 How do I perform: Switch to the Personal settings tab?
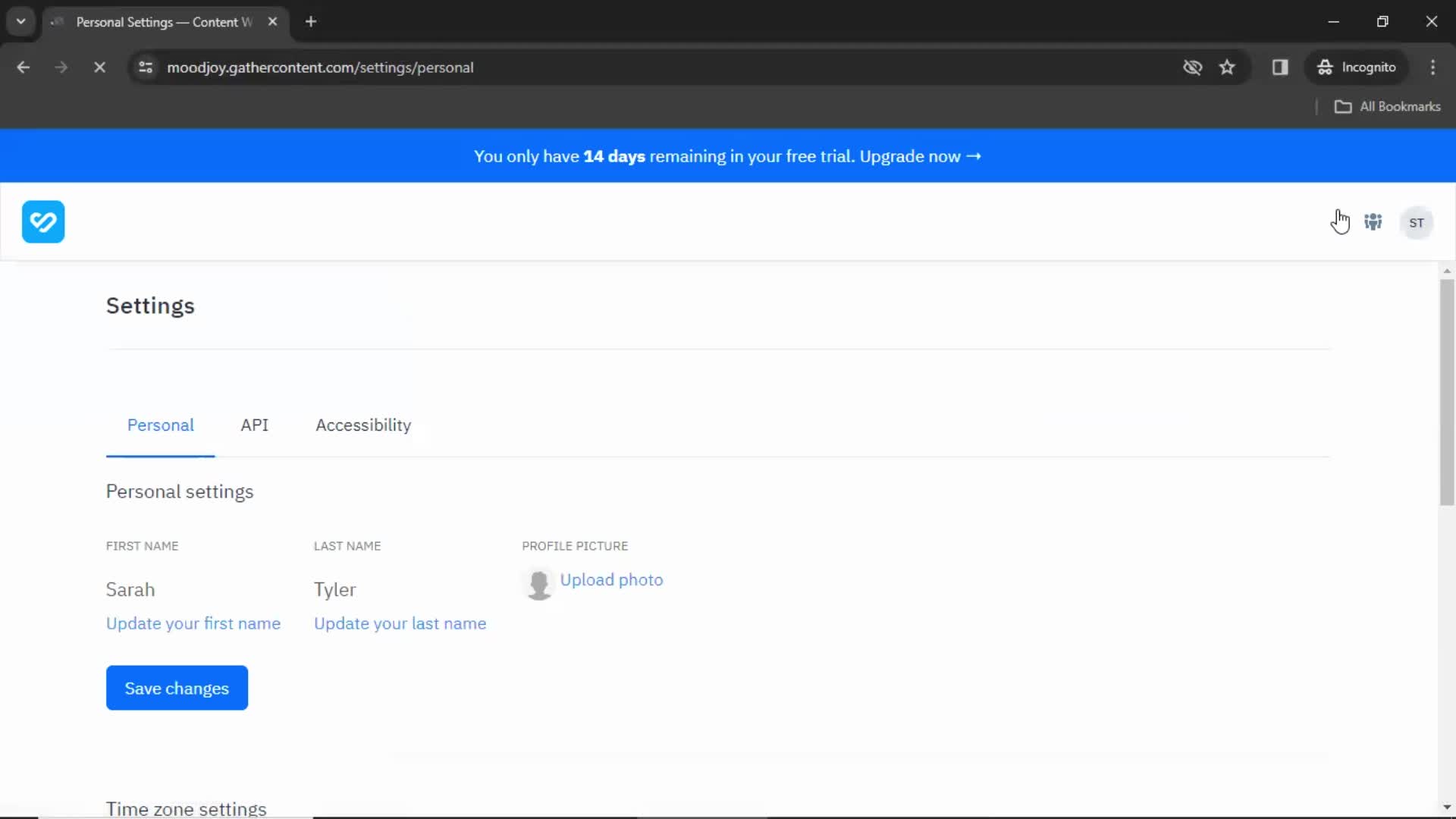(x=161, y=425)
